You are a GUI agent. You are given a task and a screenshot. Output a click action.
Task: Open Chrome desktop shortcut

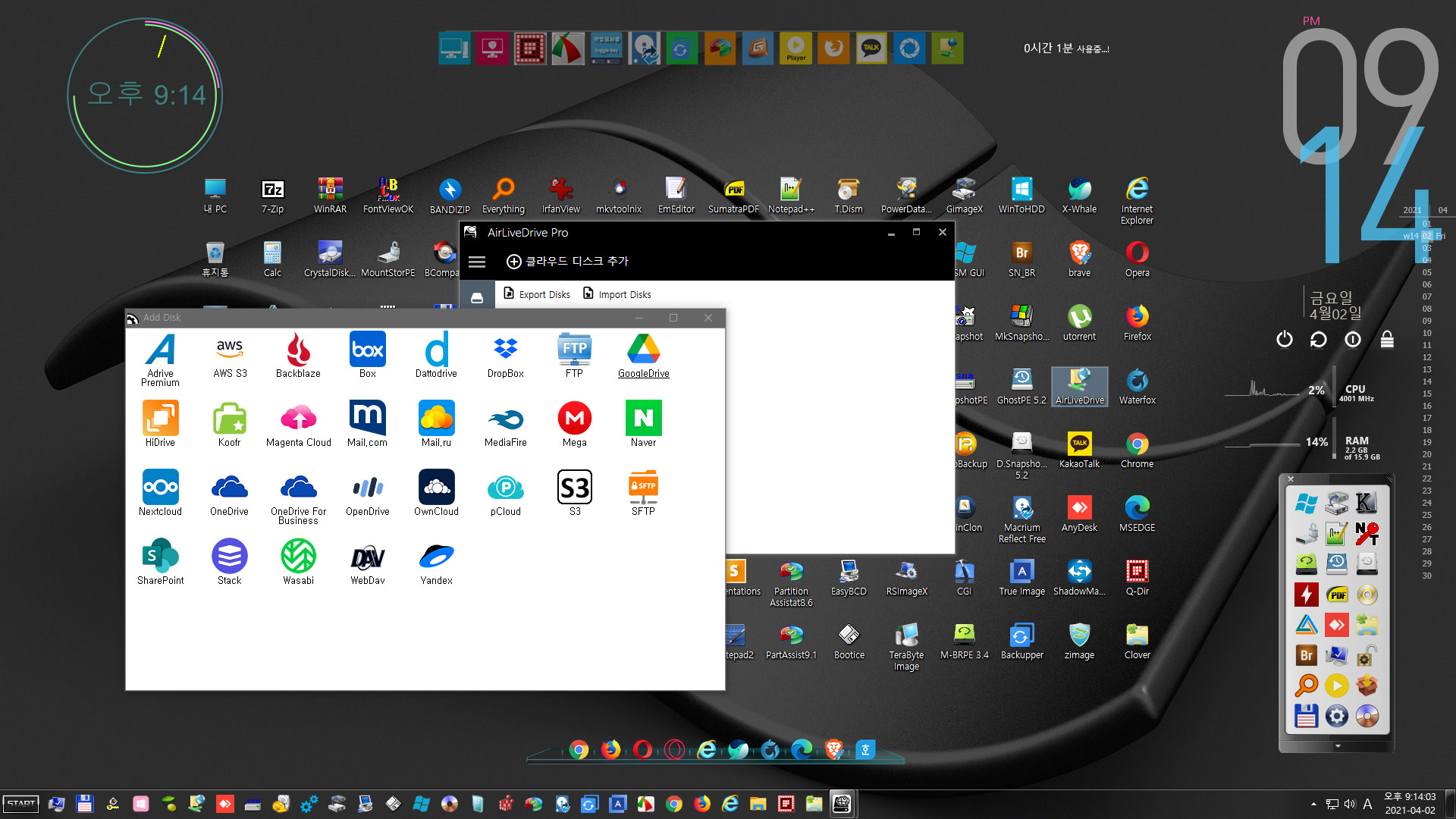pos(1137,450)
